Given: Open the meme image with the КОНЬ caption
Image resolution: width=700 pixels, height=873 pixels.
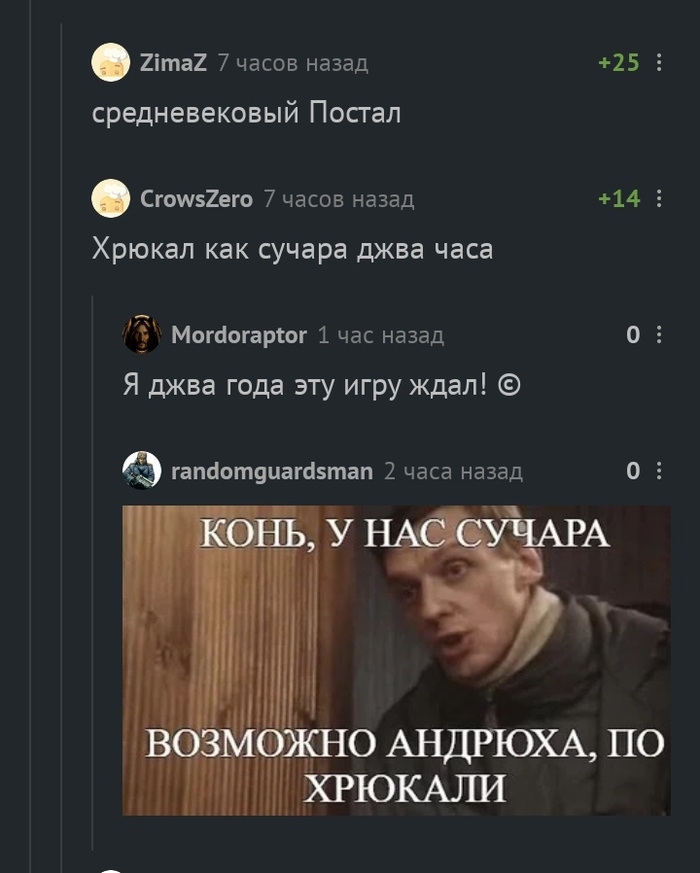Looking at the screenshot, I should 396,660.
